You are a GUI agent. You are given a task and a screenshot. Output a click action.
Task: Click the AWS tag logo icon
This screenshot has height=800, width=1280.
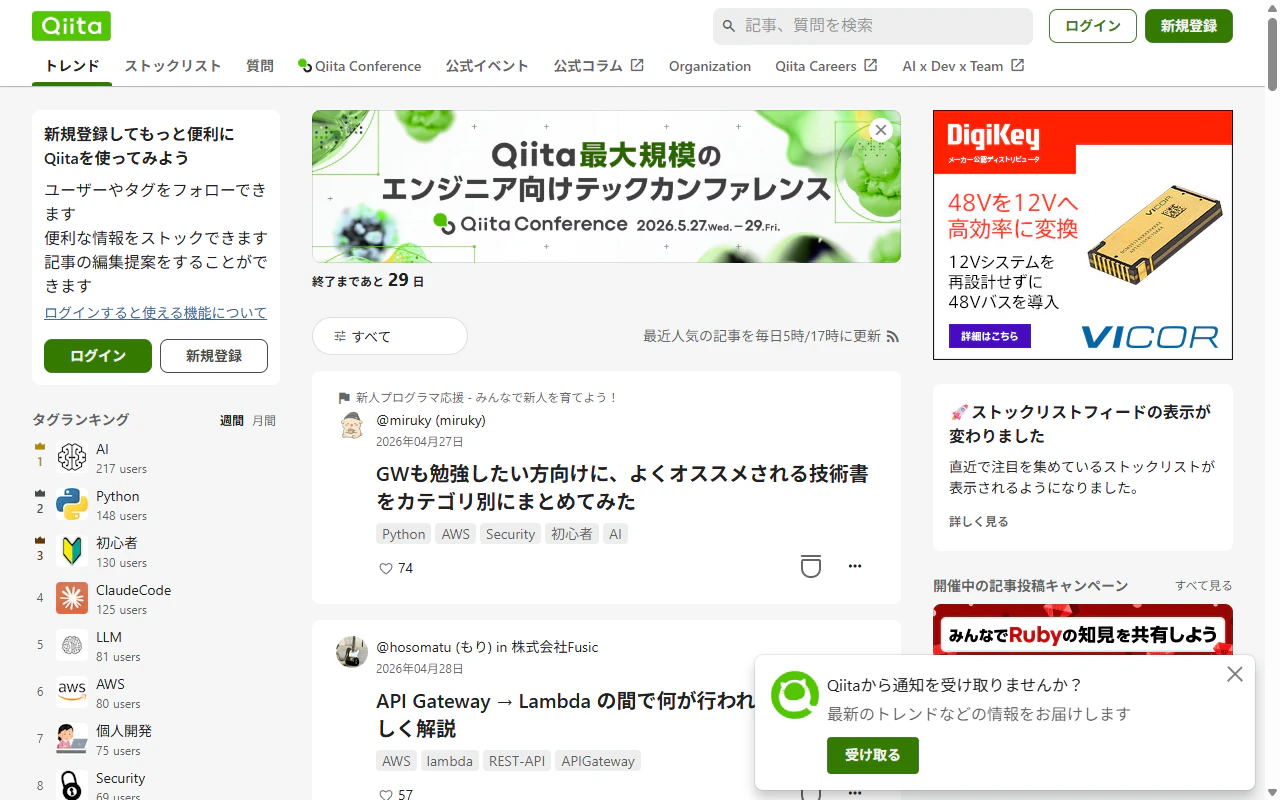pyautogui.click(x=72, y=693)
